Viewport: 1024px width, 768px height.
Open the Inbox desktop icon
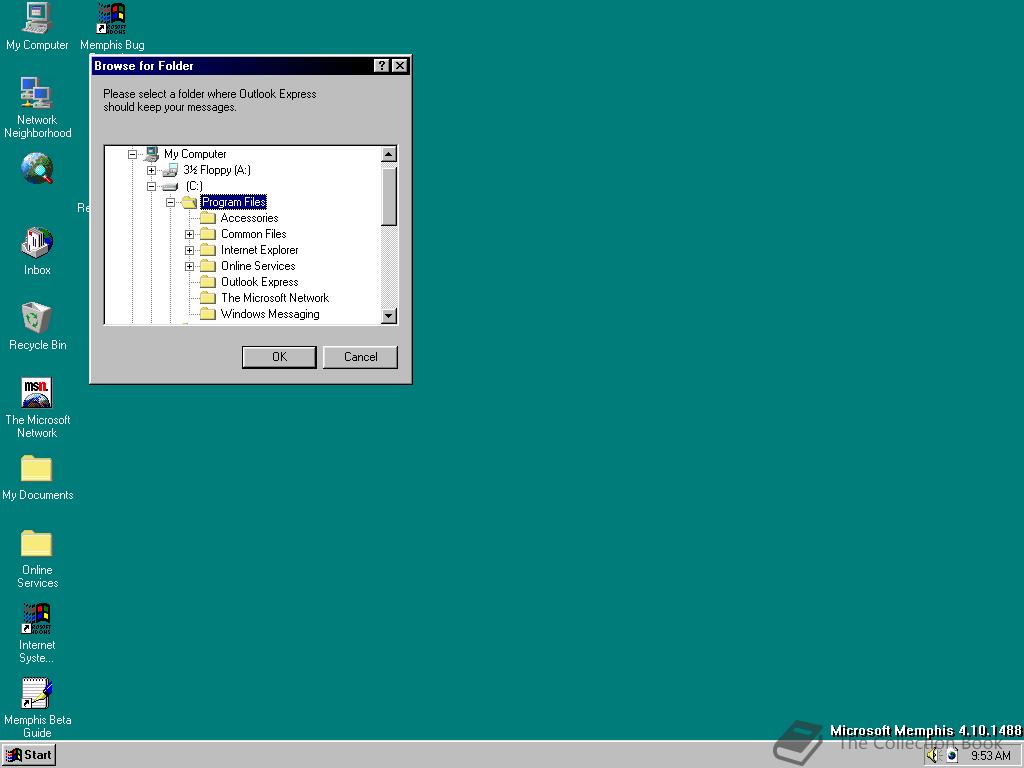tap(37, 251)
